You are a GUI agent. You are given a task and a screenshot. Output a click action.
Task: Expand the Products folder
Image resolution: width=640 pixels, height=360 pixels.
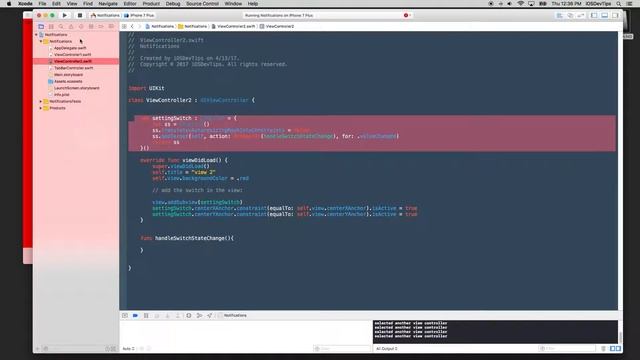coord(41,108)
